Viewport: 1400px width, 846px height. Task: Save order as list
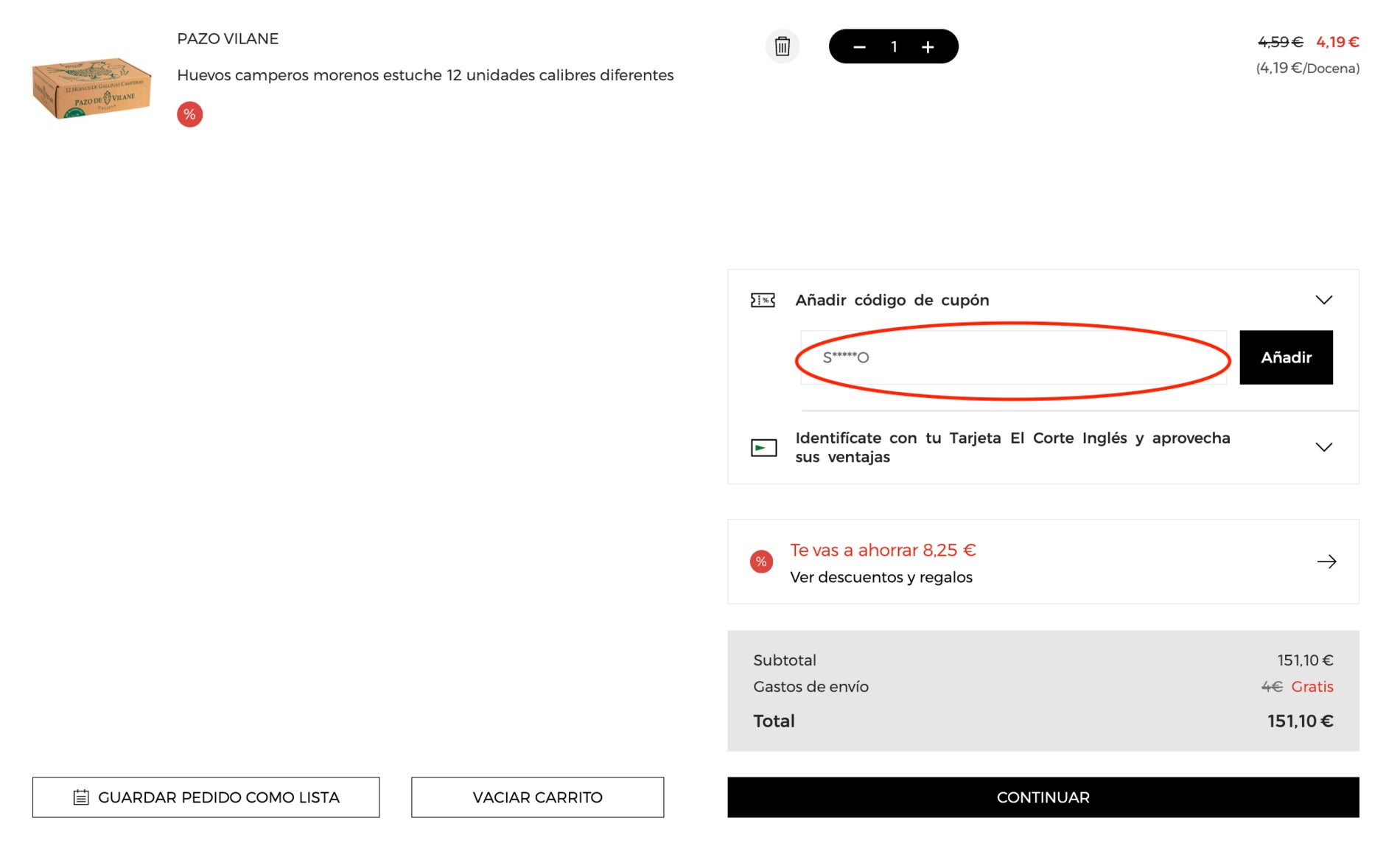(x=205, y=797)
